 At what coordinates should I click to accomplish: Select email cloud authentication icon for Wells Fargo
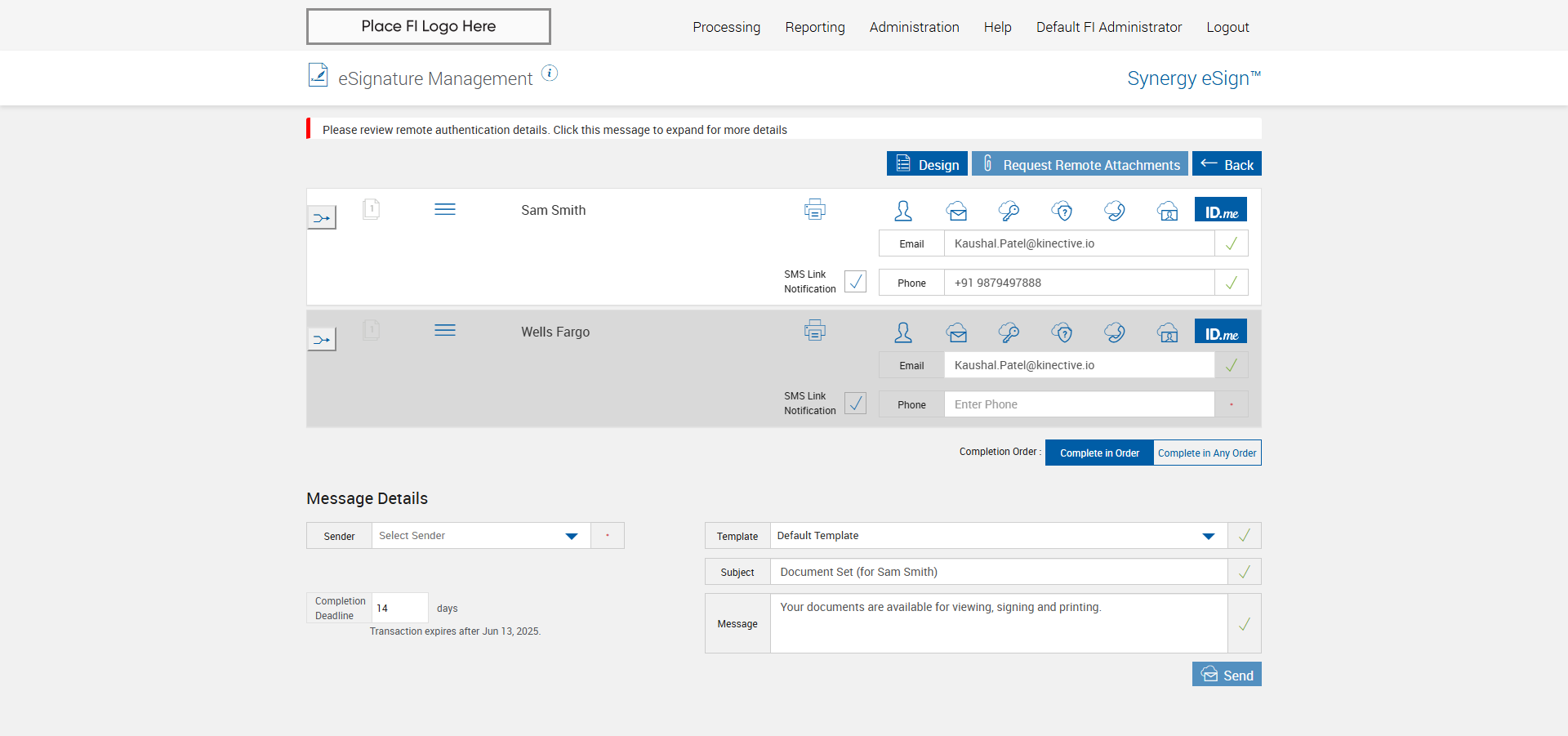click(x=957, y=332)
